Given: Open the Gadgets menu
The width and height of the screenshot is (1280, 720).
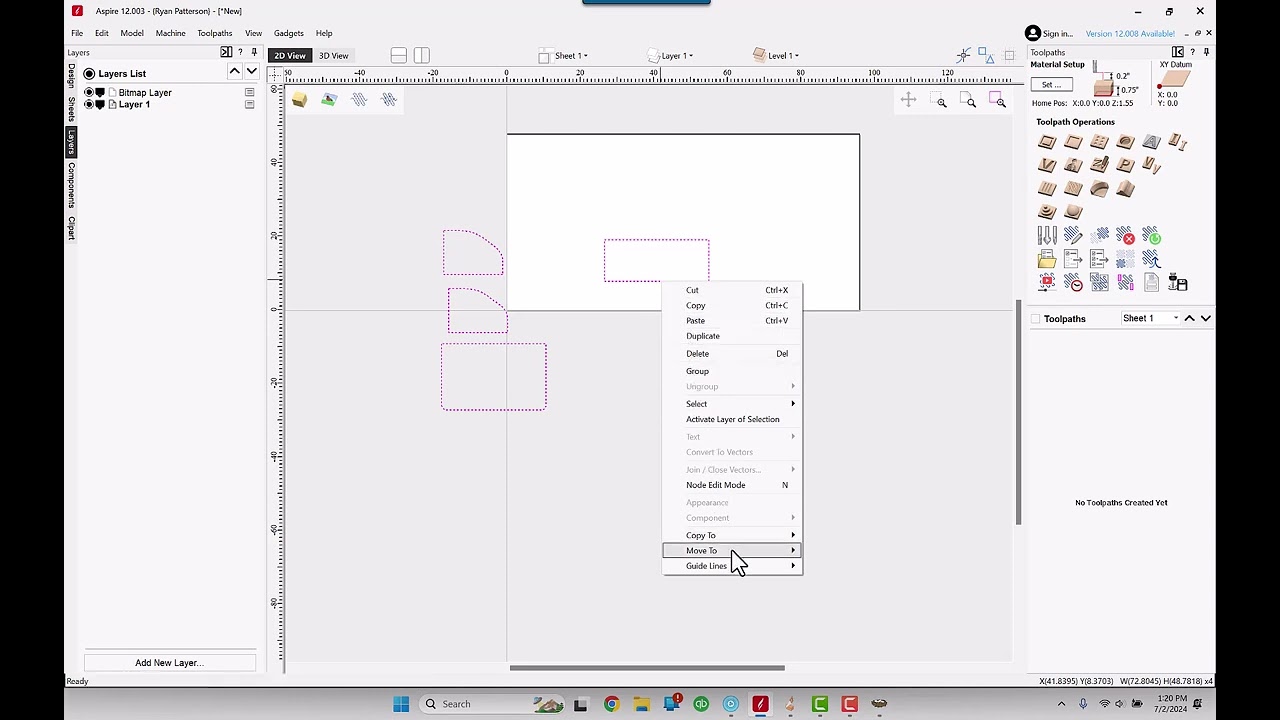Looking at the screenshot, I should tap(288, 33).
